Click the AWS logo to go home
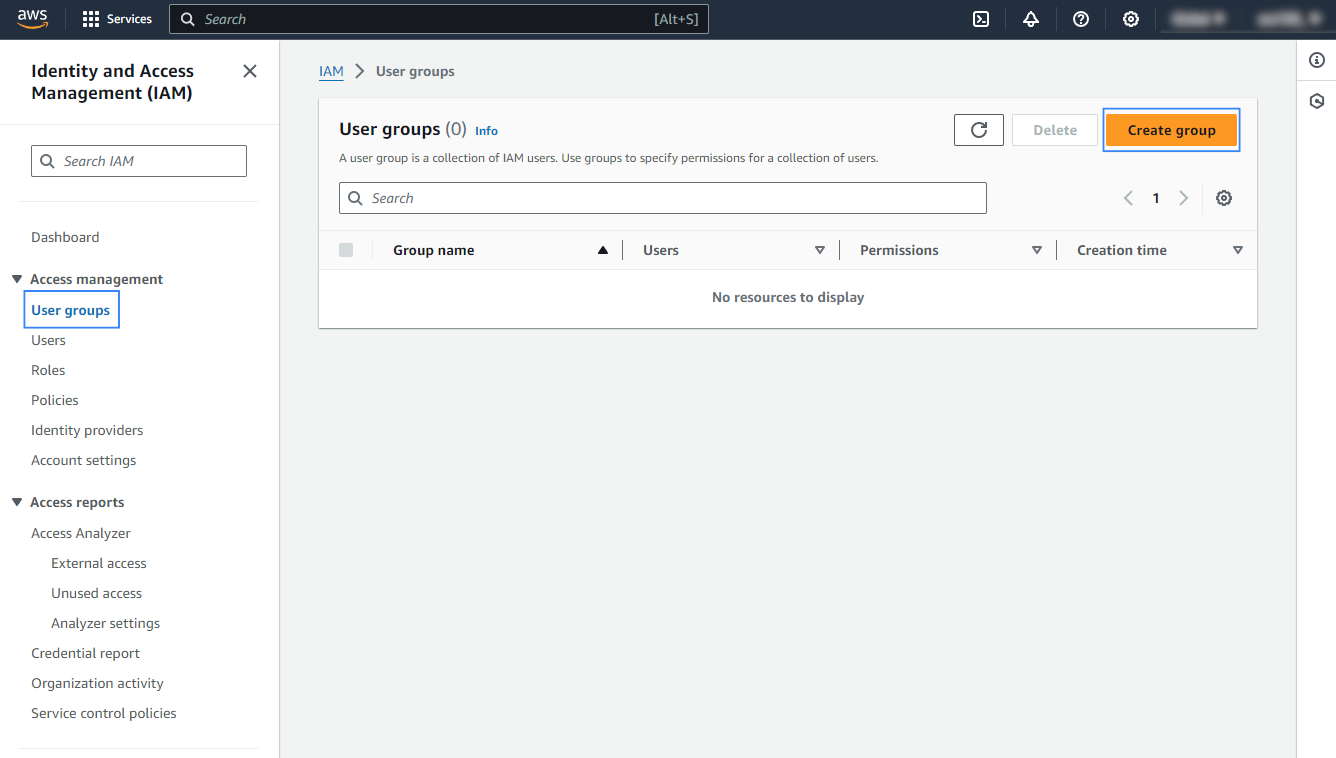Image resolution: width=1336 pixels, height=758 pixels. coord(33,18)
